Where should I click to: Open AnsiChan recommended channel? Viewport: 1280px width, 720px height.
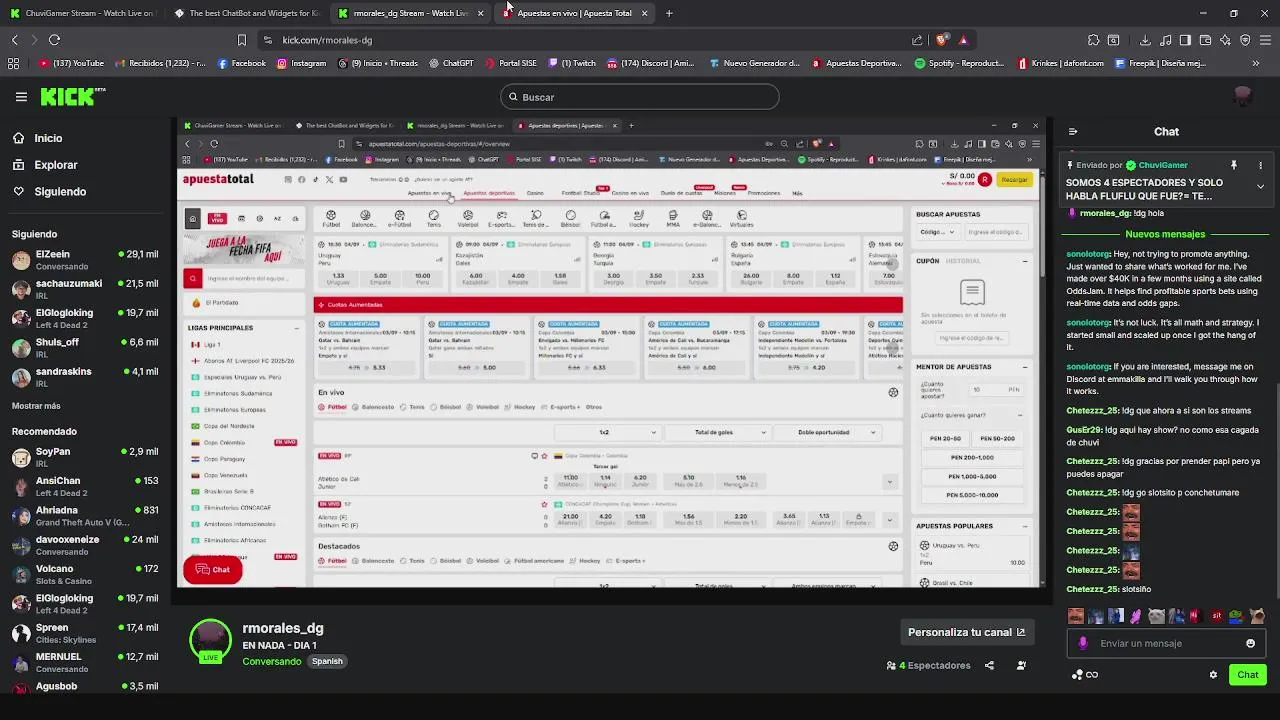(x=85, y=486)
